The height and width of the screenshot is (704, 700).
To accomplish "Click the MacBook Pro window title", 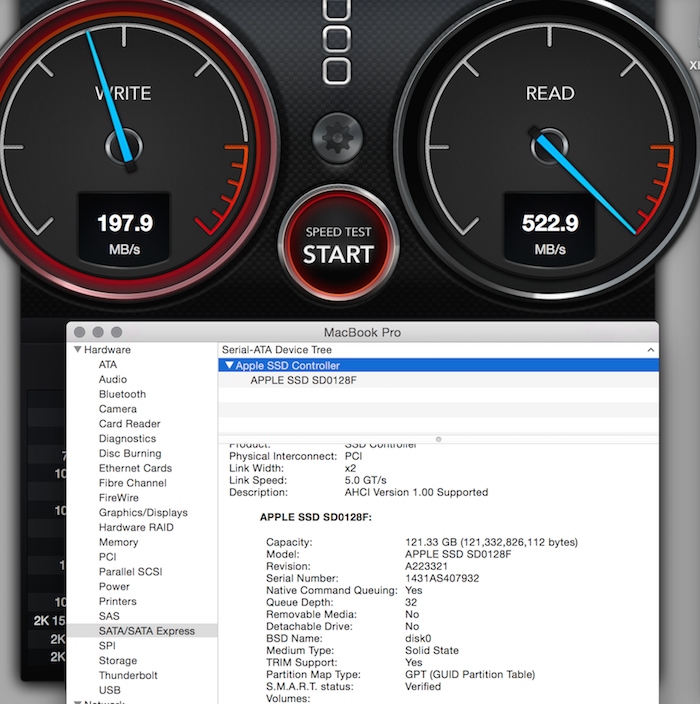I will [362, 333].
